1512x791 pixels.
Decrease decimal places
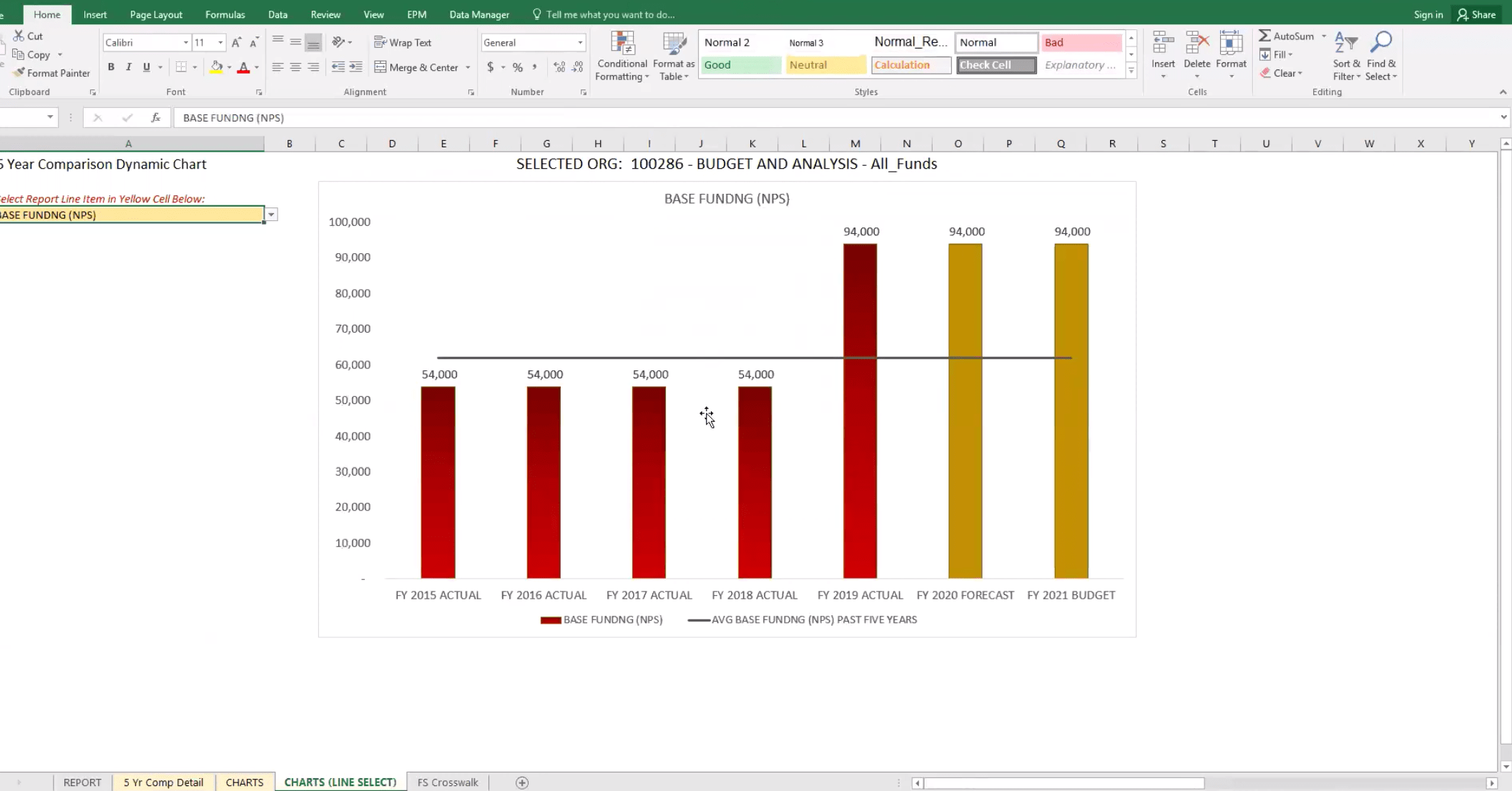(x=577, y=67)
